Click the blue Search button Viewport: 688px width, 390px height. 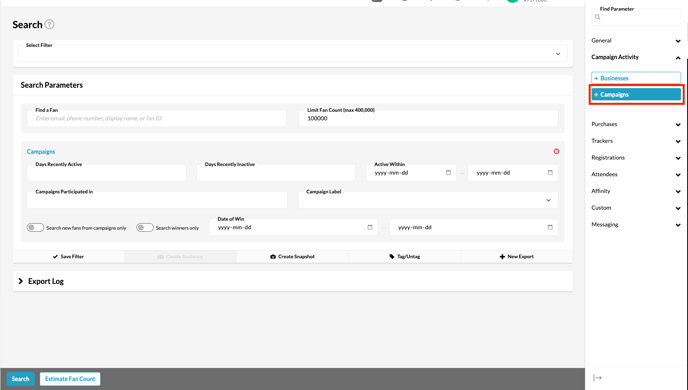click(x=20, y=379)
